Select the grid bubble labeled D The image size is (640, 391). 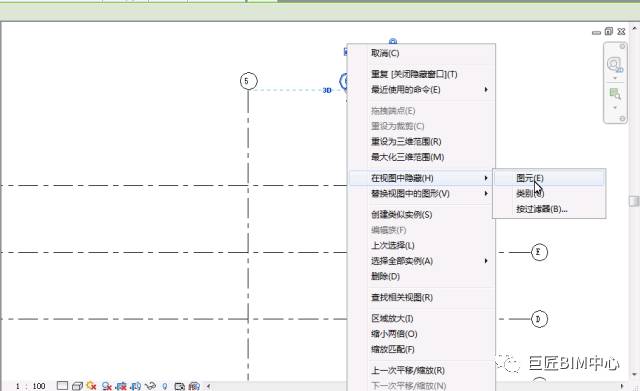tap(539, 319)
